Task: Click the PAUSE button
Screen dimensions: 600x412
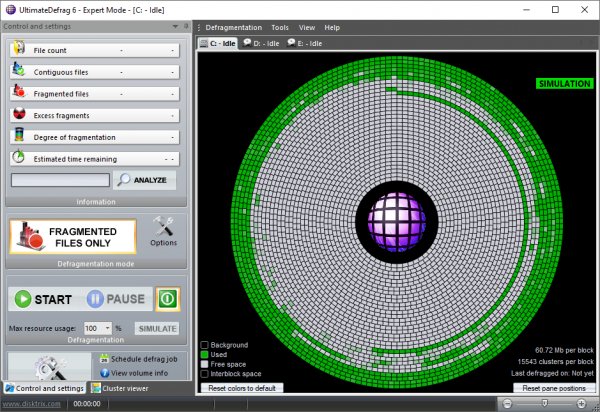Action: coord(116,299)
